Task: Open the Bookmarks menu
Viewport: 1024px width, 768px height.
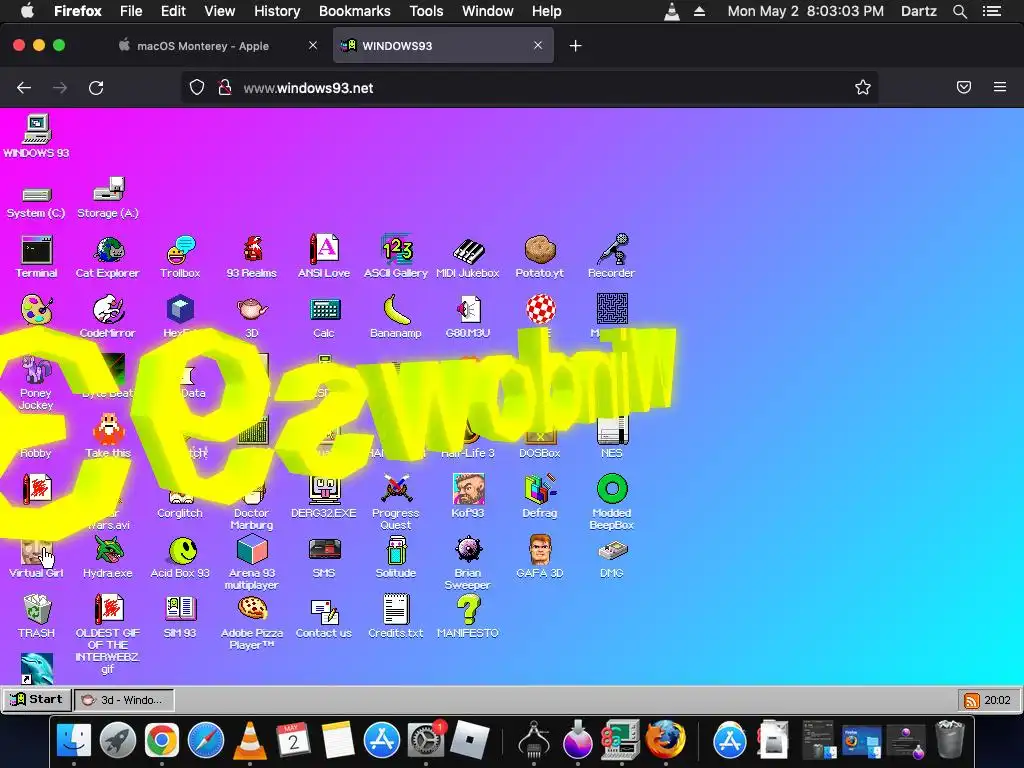Action: [355, 11]
